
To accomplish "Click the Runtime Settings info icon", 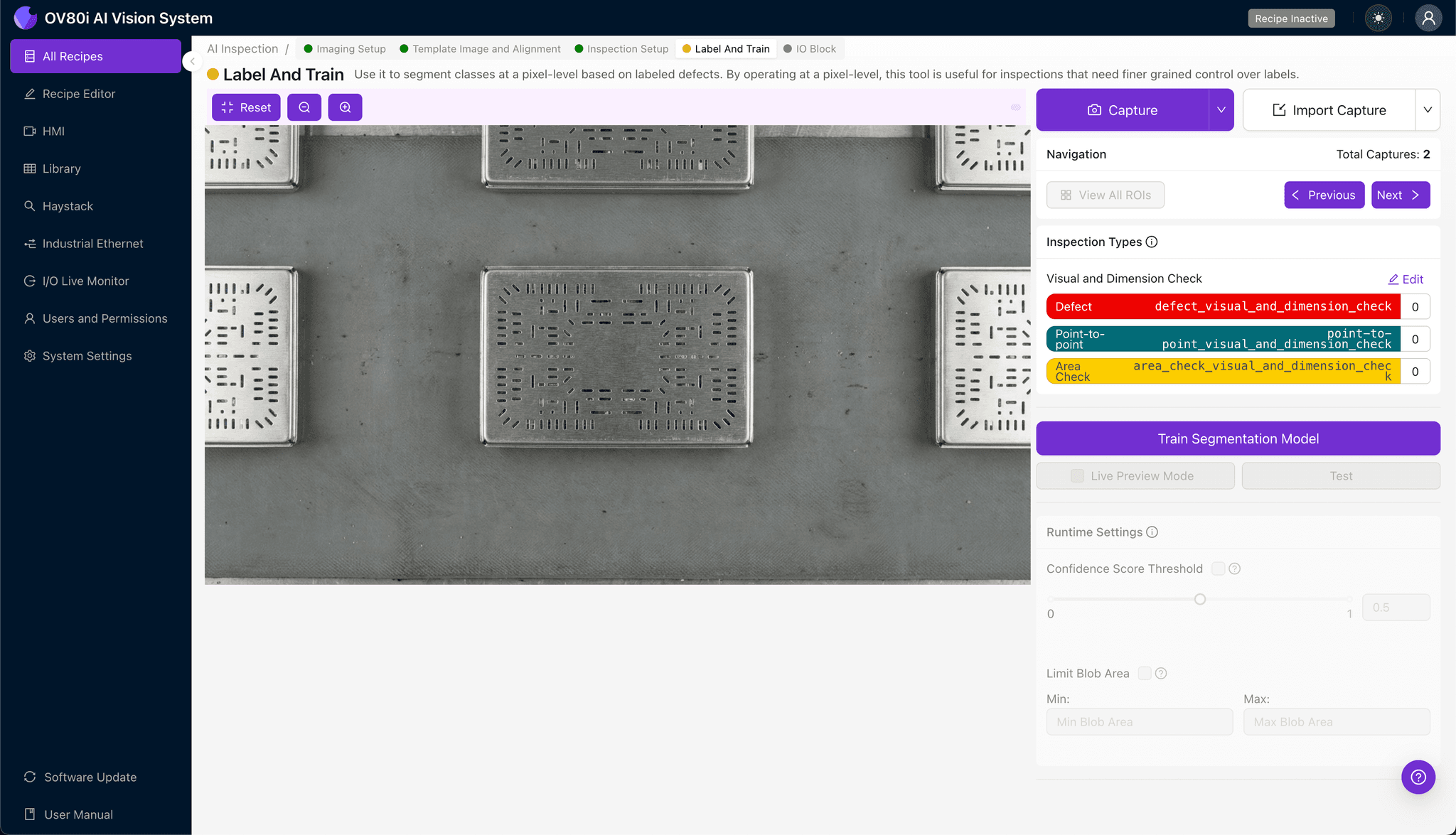I will tap(1152, 532).
